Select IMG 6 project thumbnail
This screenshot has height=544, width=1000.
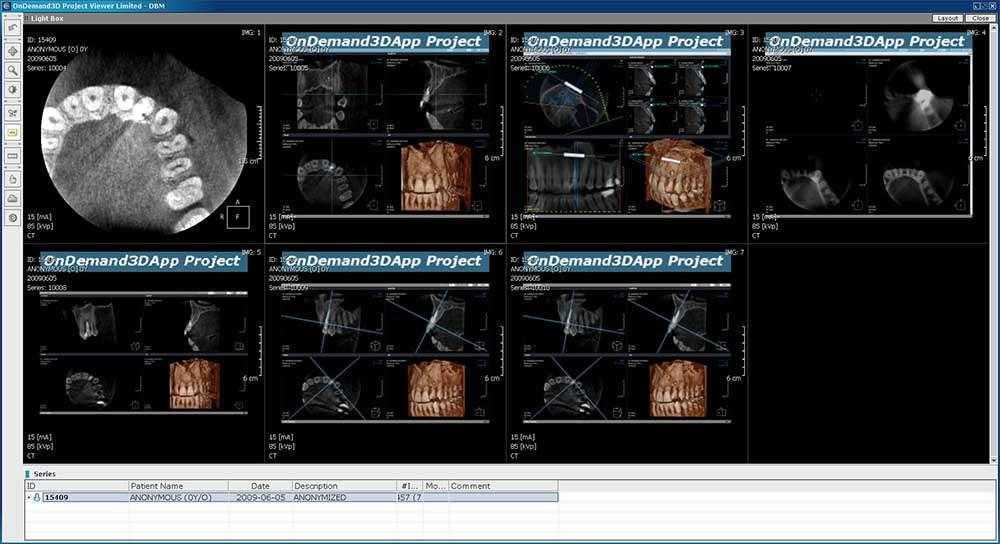(386, 354)
